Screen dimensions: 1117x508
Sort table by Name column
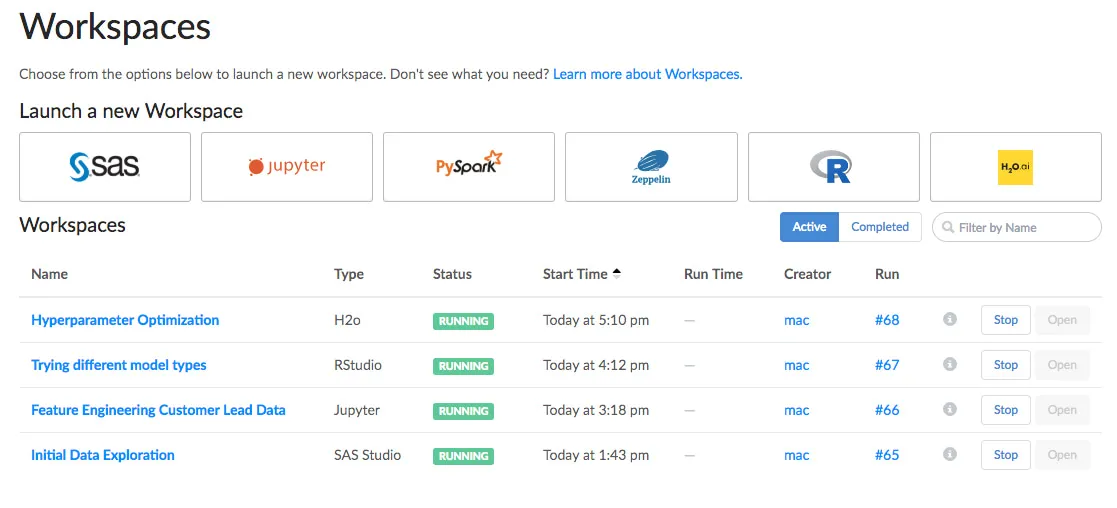coord(50,274)
